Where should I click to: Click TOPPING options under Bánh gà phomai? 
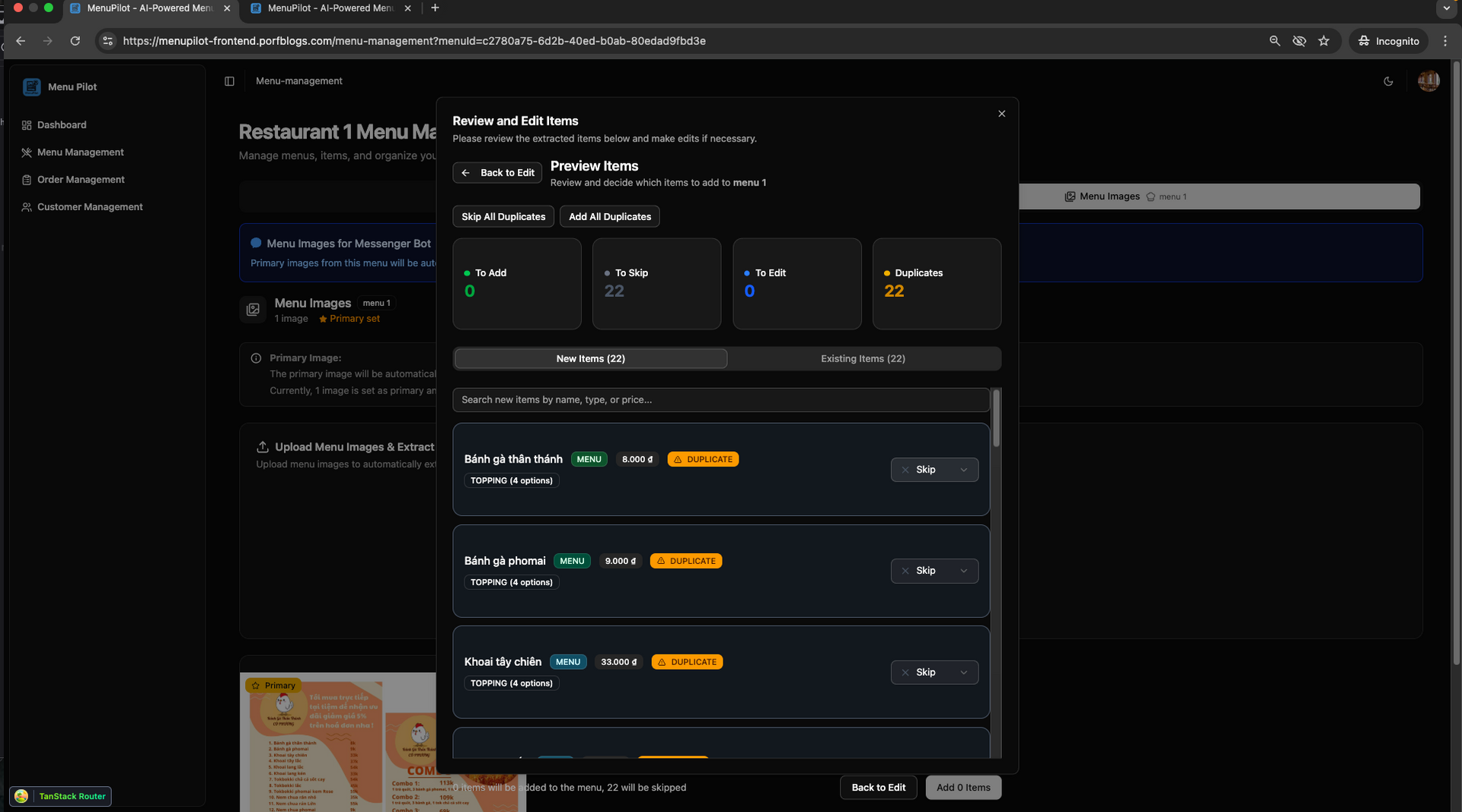[512, 582]
